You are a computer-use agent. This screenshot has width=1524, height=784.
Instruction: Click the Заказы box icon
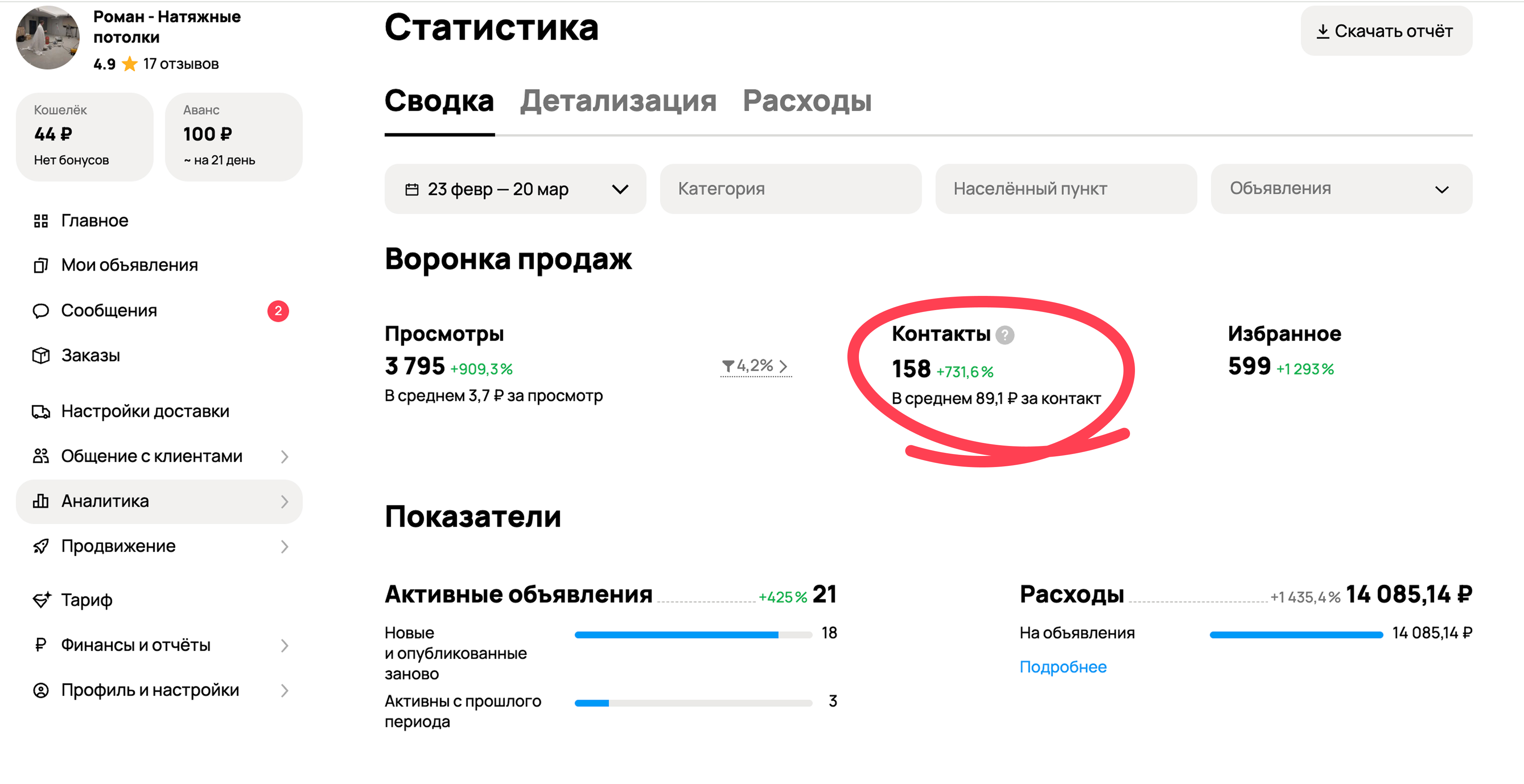(40, 355)
